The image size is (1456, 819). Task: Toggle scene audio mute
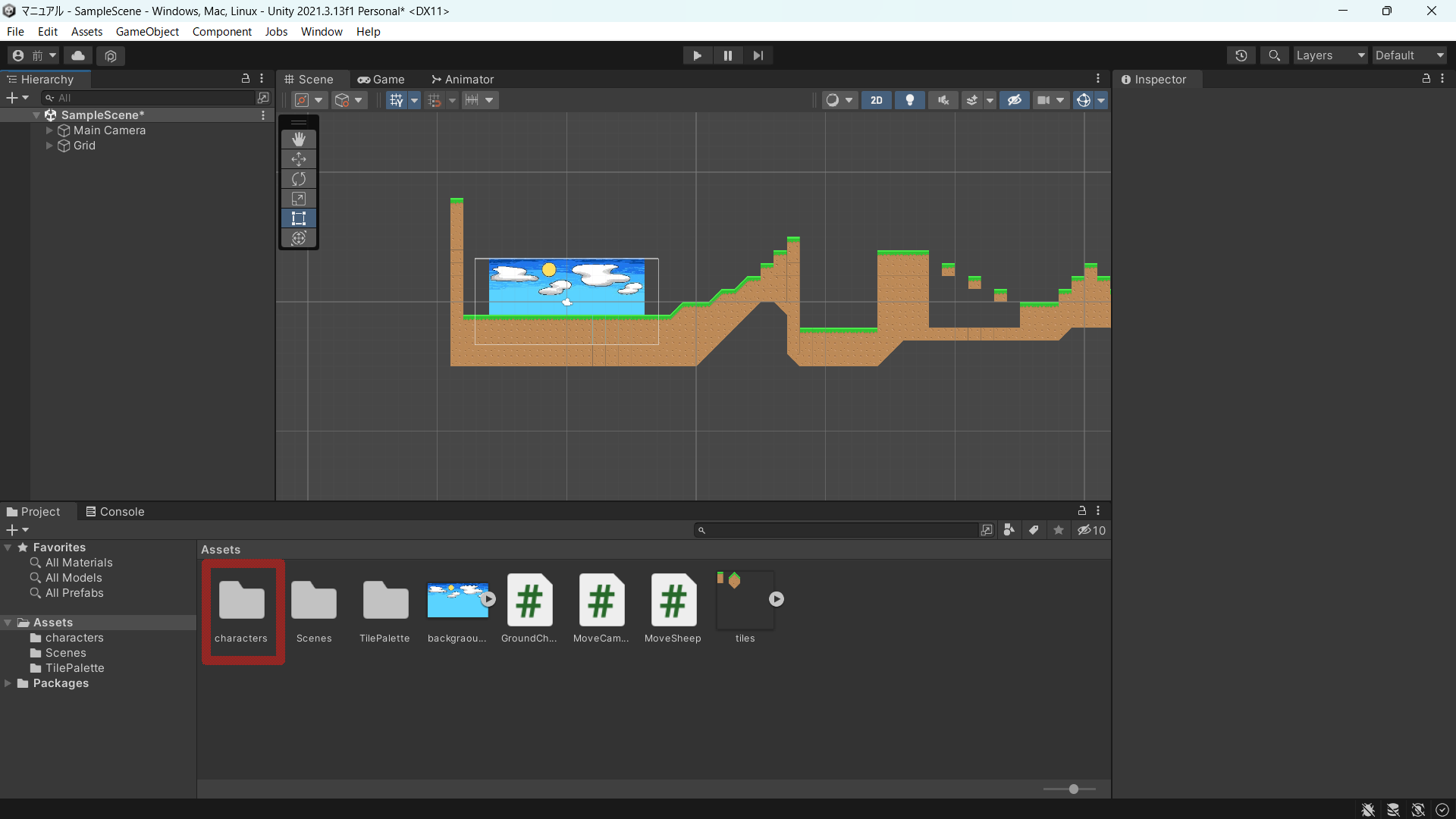943,100
